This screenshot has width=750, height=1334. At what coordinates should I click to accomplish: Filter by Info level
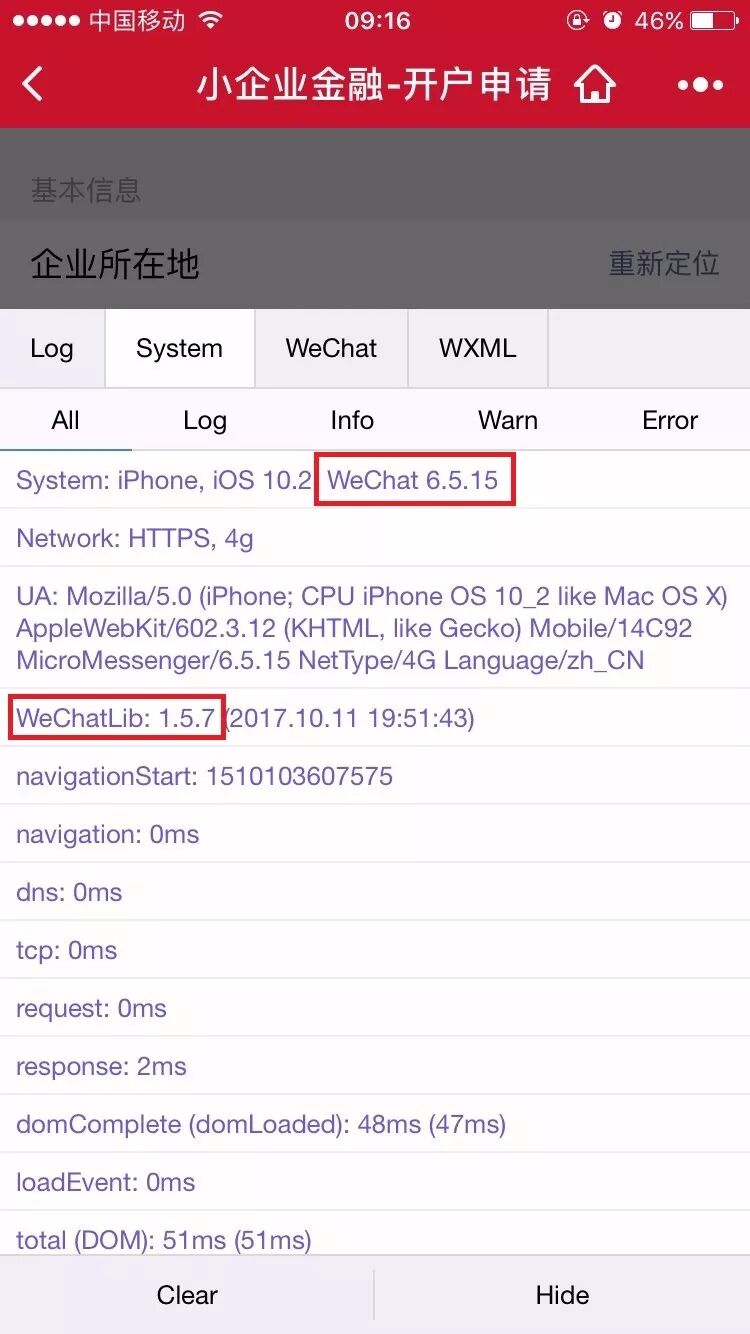(x=352, y=420)
